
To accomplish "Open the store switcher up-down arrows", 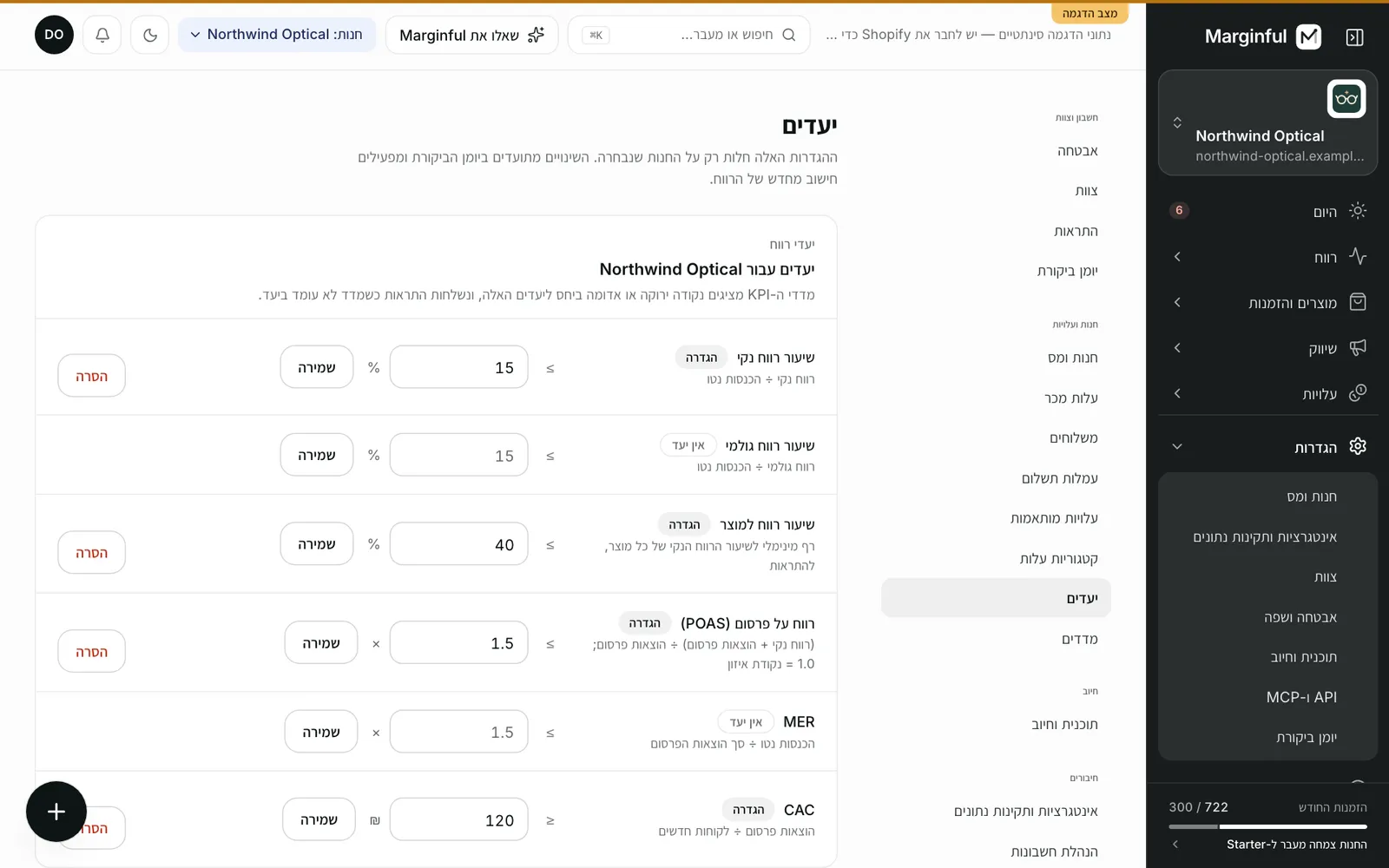I will point(1177,122).
